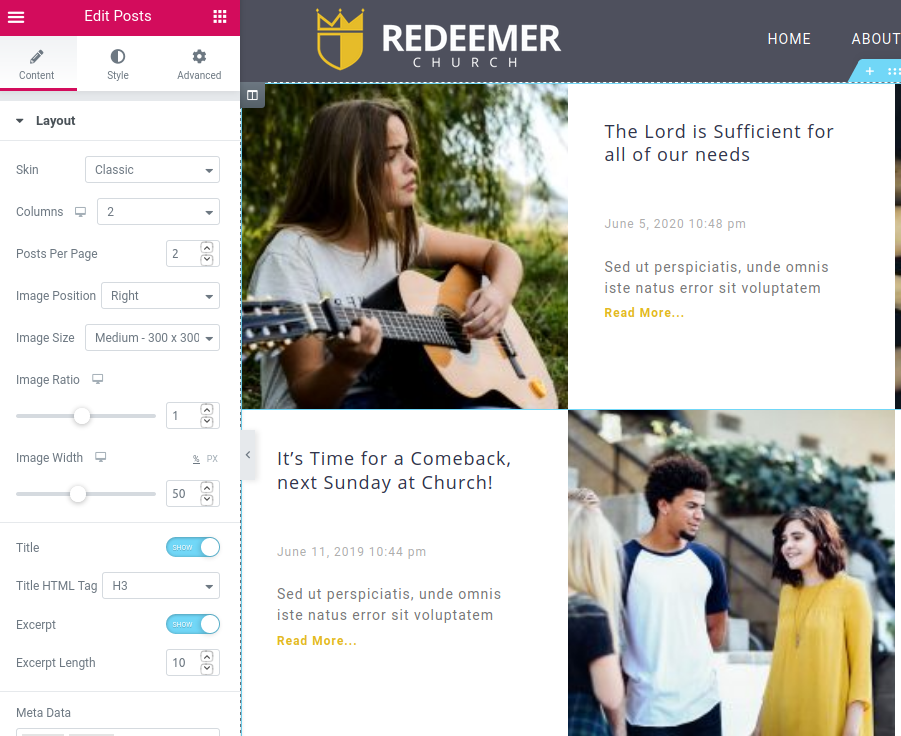Click the add section plus icon
Viewport: 901px width, 736px height.
(x=869, y=71)
